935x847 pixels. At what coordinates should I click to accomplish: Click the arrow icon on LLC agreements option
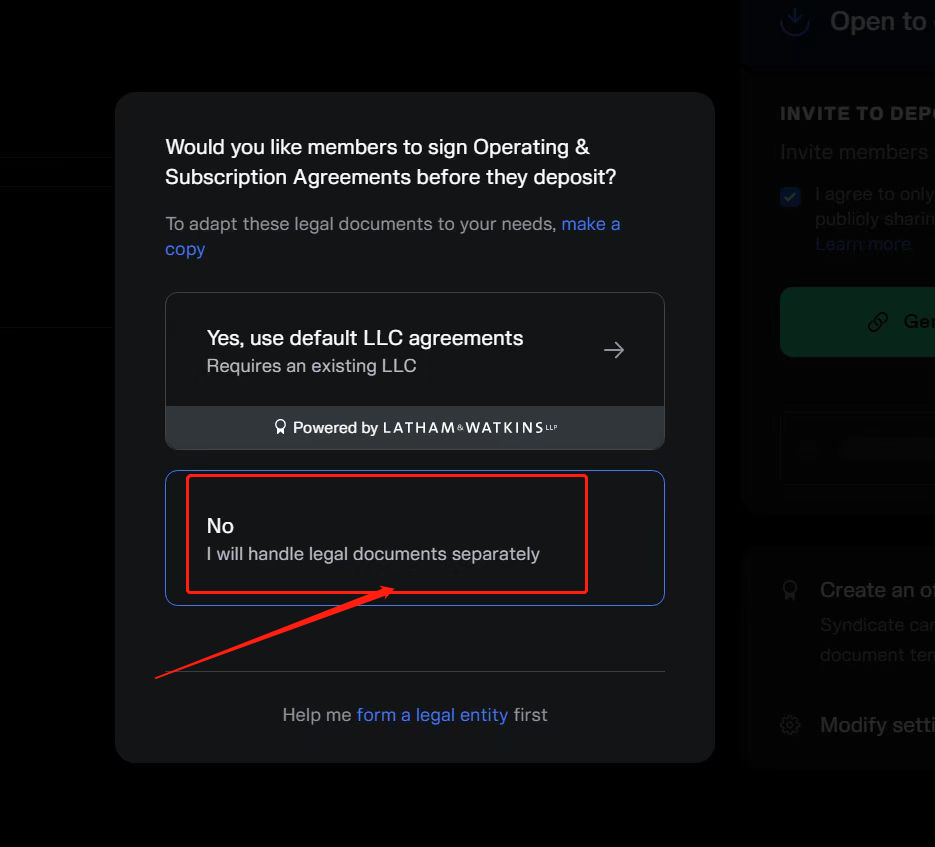click(614, 350)
